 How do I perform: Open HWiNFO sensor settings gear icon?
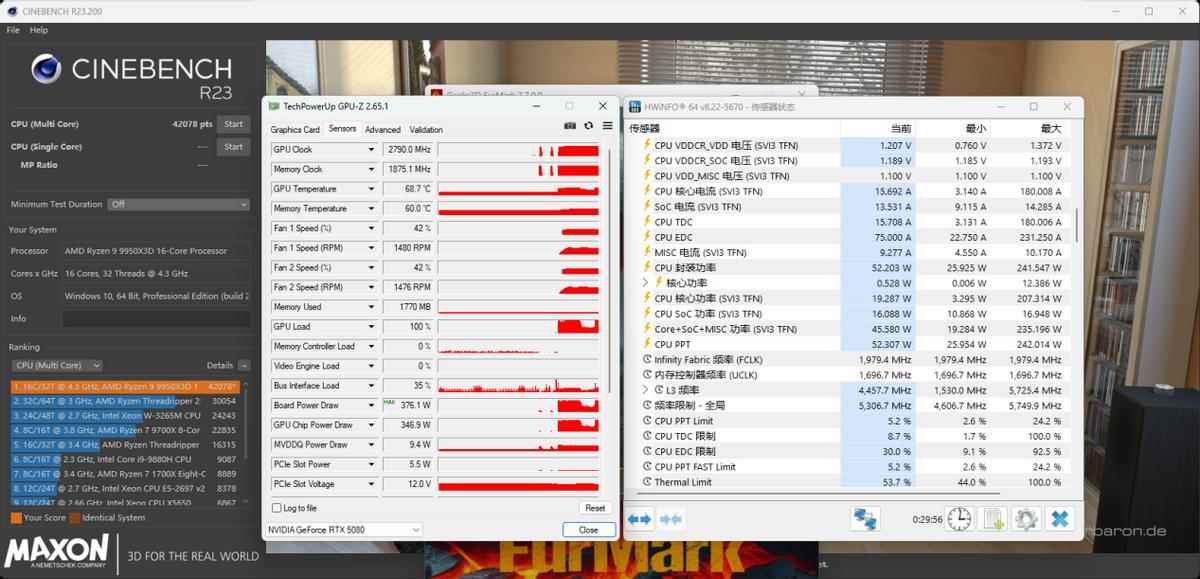(1026, 519)
